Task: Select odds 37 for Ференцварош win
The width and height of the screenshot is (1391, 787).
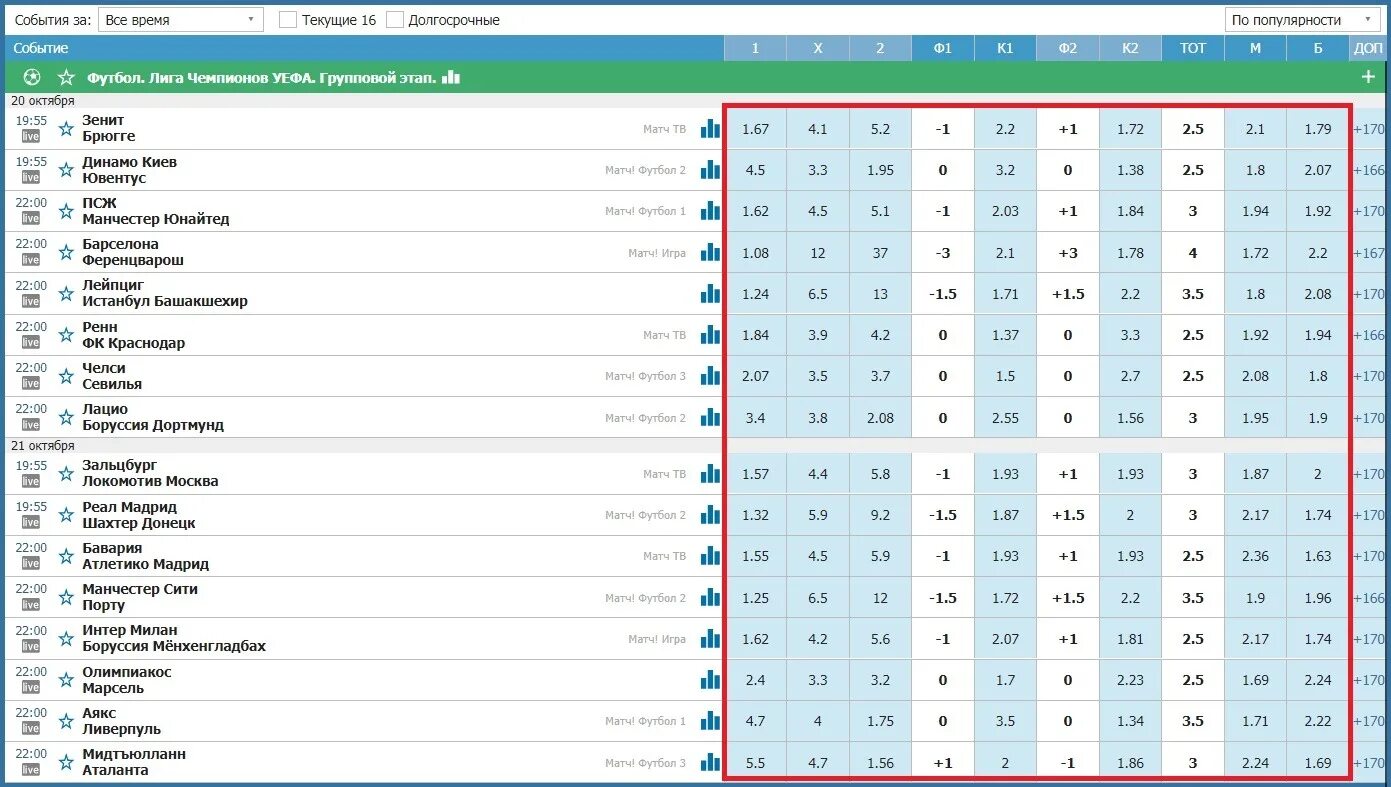Action: pos(880,253)
